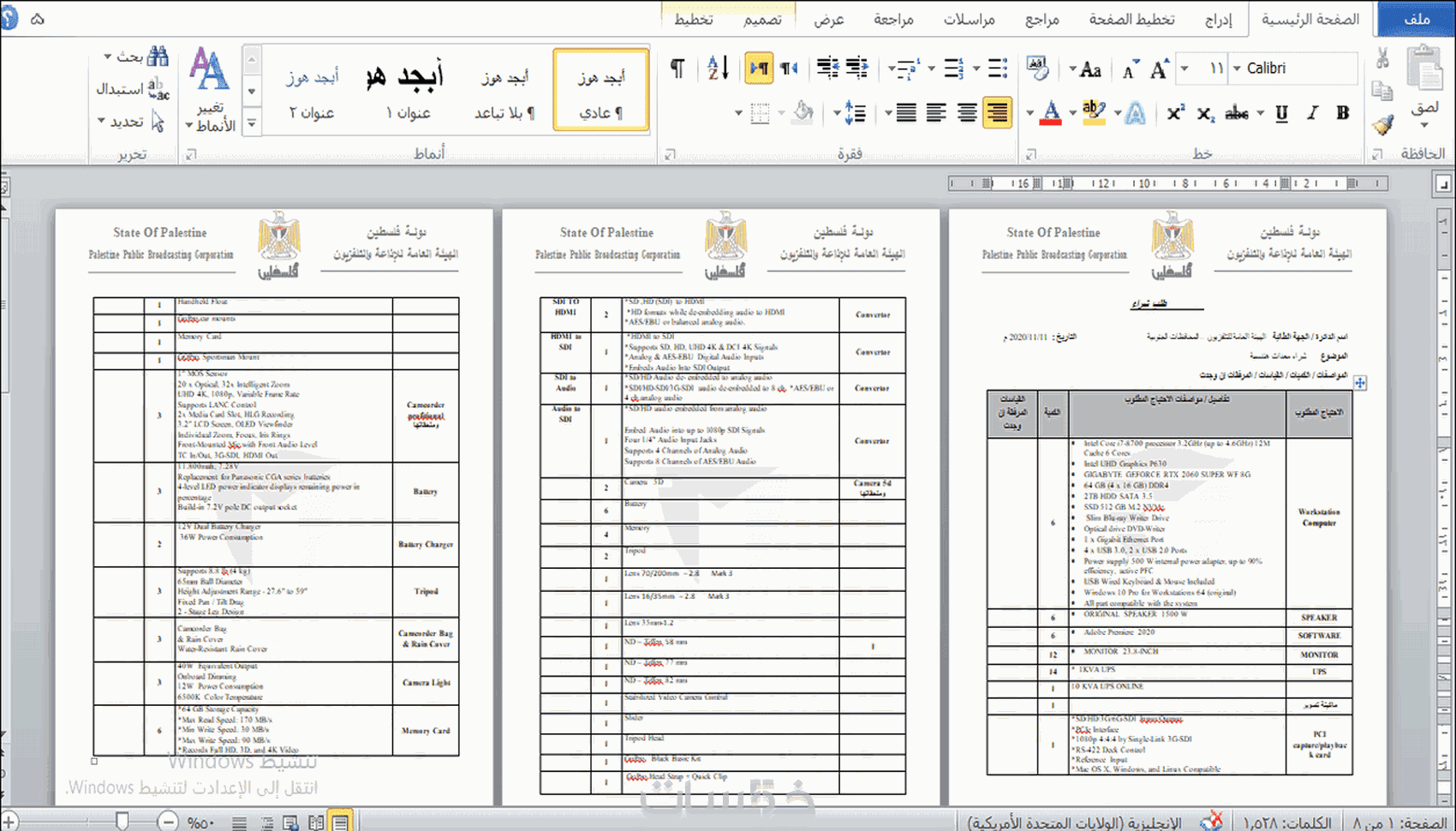Click the Change Styles icon
The image size is (1456, 831).
pyautogui.click(x=210, y=90)
